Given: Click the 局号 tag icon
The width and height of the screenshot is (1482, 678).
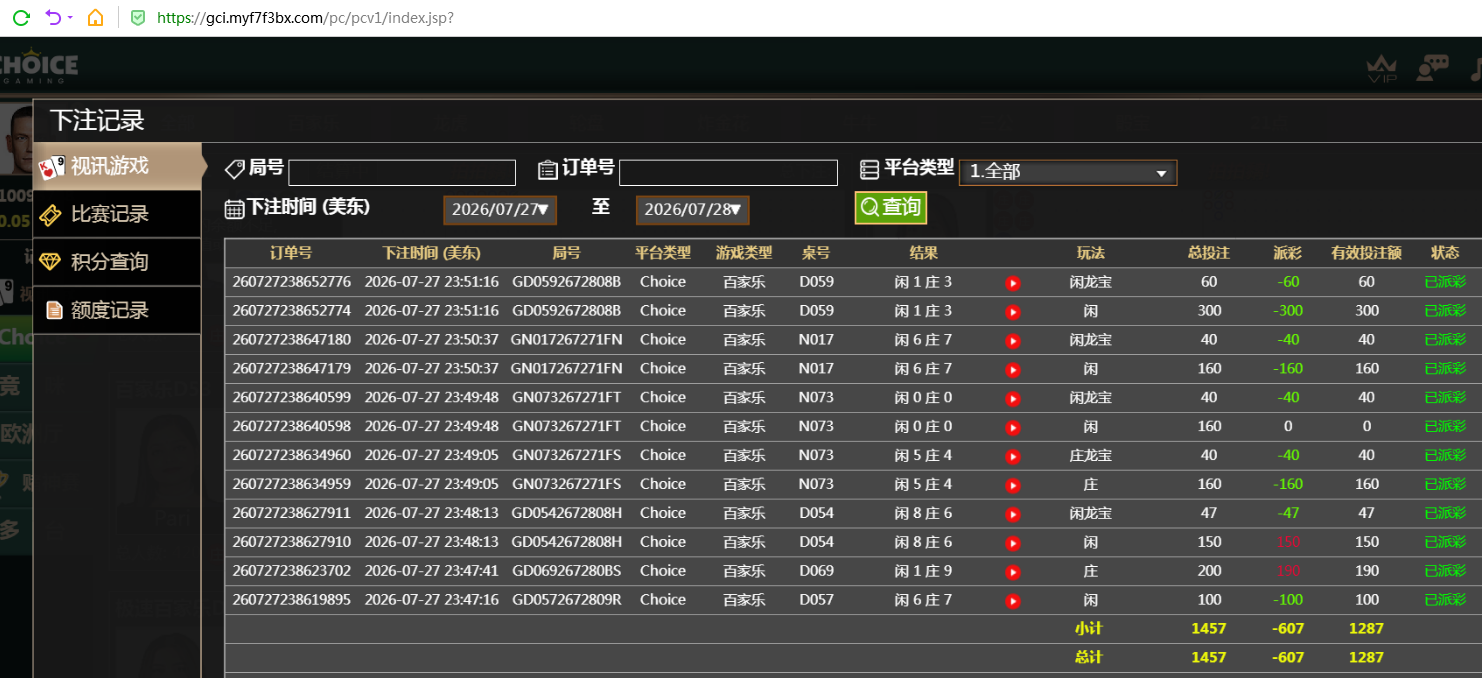Looking at the screenshot, I should click(x=234, y=169).
